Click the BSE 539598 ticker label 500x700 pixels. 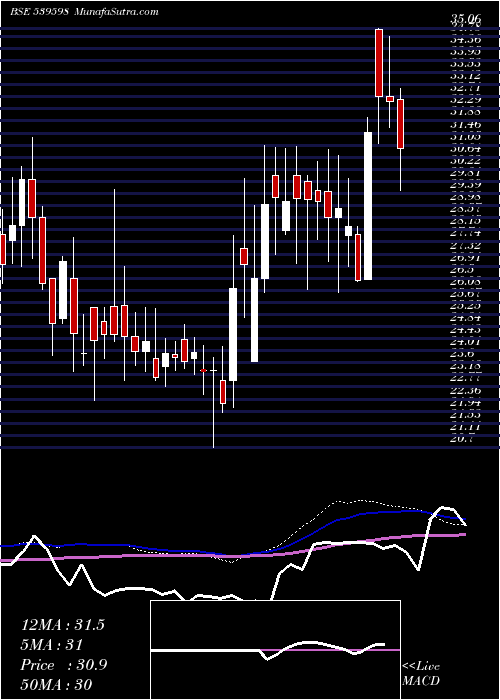(x=39, y=12)
